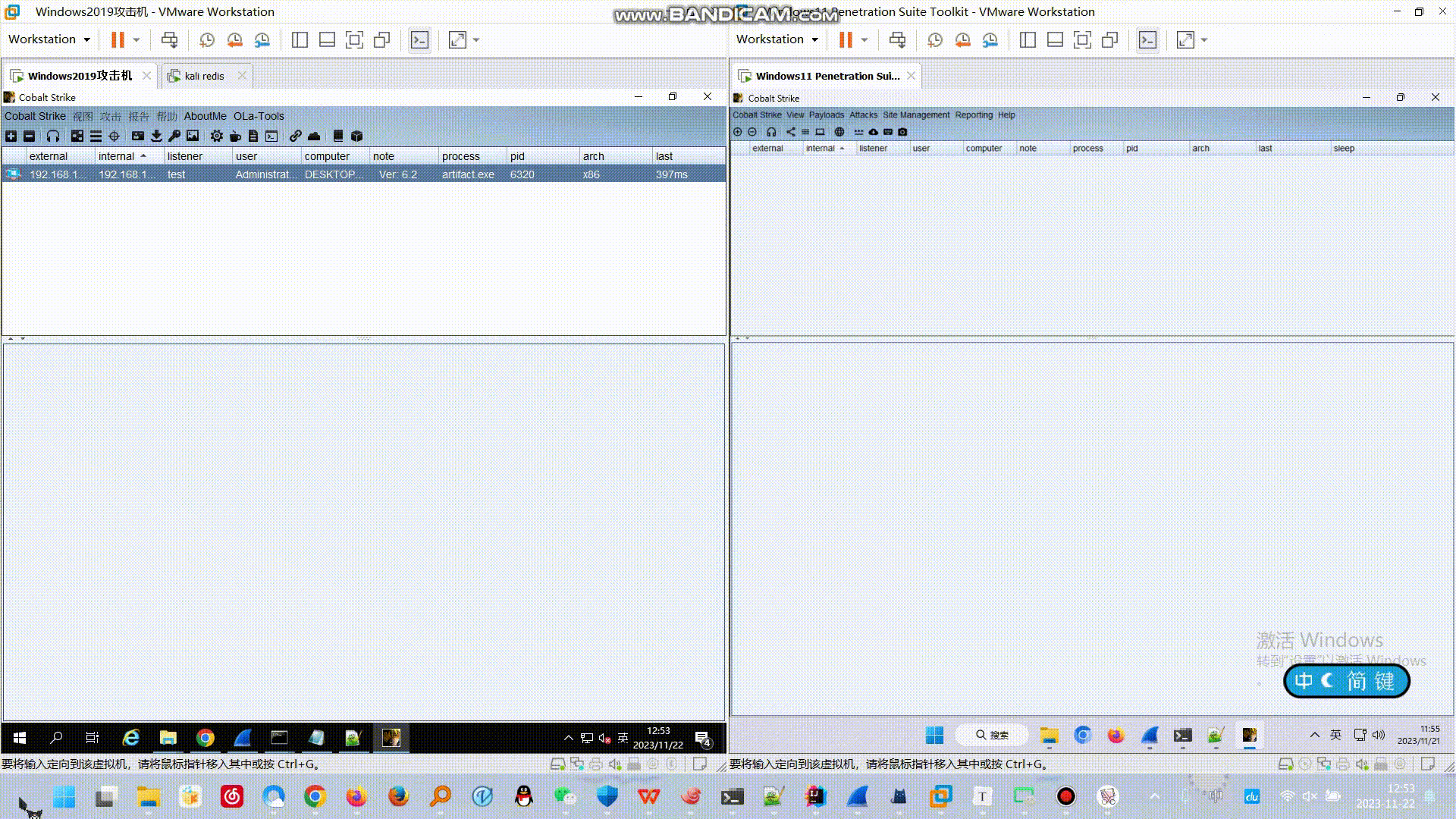Expand left stretch guest display dropdown arrow
The width and height of the screenshot is (1456, 819).
[x=476, y=39]
